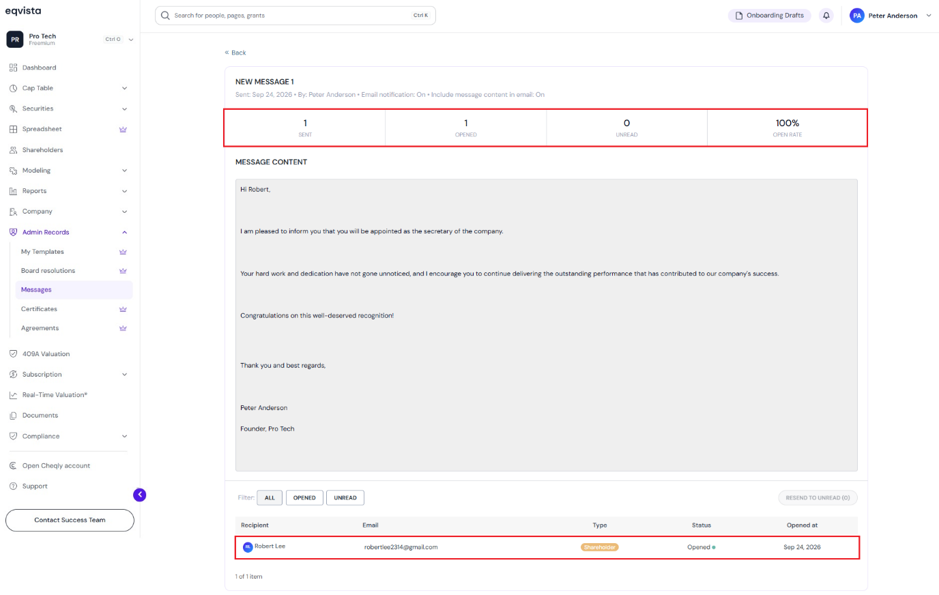
Task: Click the crown icon beside Board resolutions
Action: coord(123,271)
